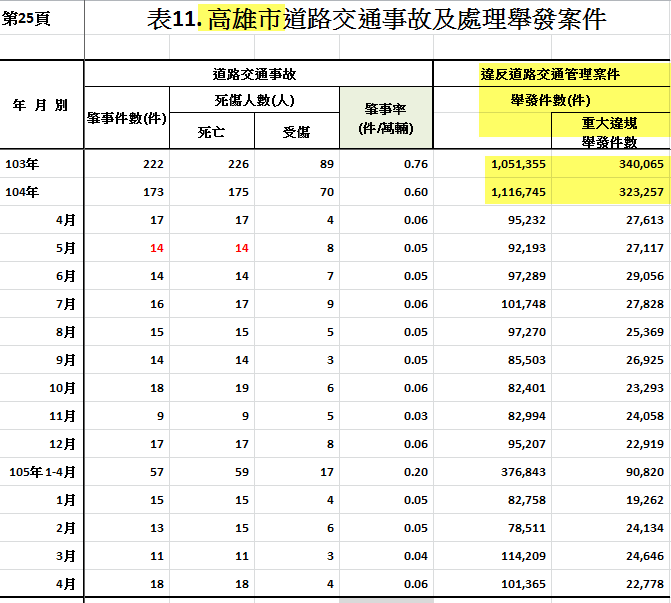Select the 肇事件數(件) column header
The image size is (671, 603).
coord(127,118)
